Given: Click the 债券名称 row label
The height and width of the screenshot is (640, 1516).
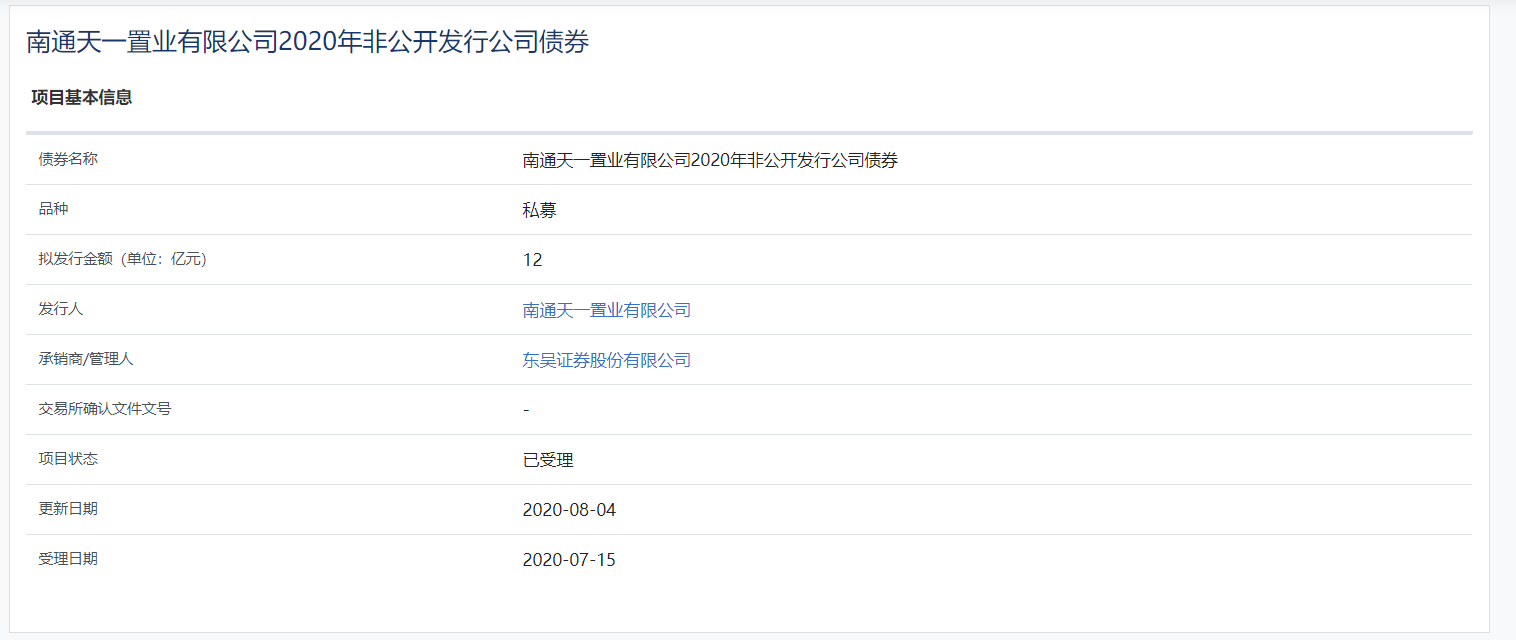Looking at the screenshot, I should (68, 159).
